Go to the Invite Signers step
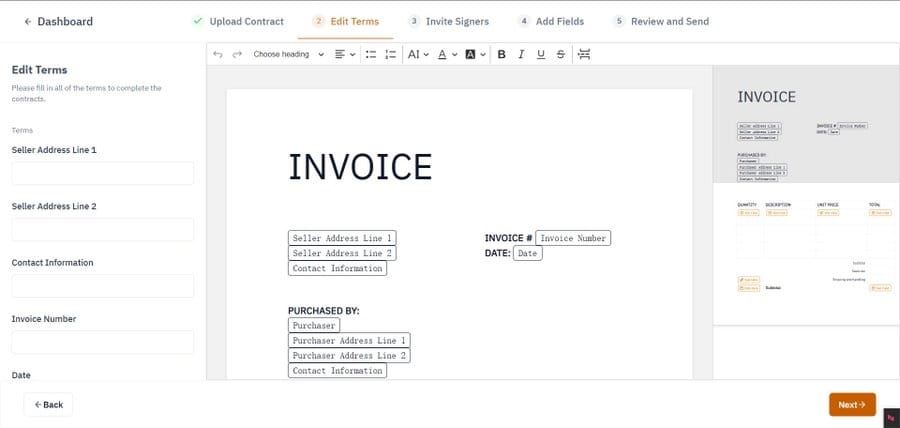The width and height of the screenshot is (900, 428). 449,21
